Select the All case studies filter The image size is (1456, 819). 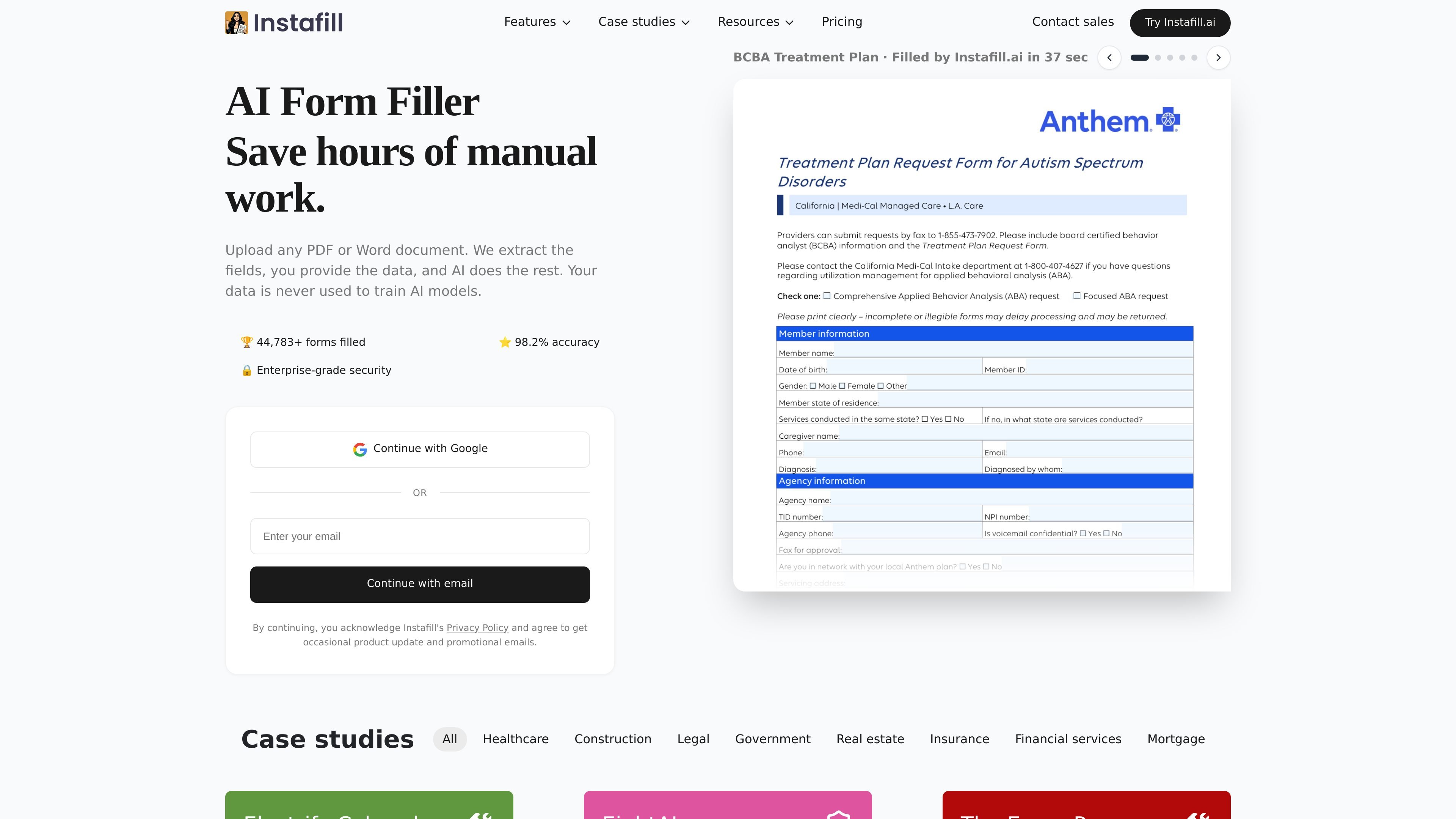pos(450,739)
